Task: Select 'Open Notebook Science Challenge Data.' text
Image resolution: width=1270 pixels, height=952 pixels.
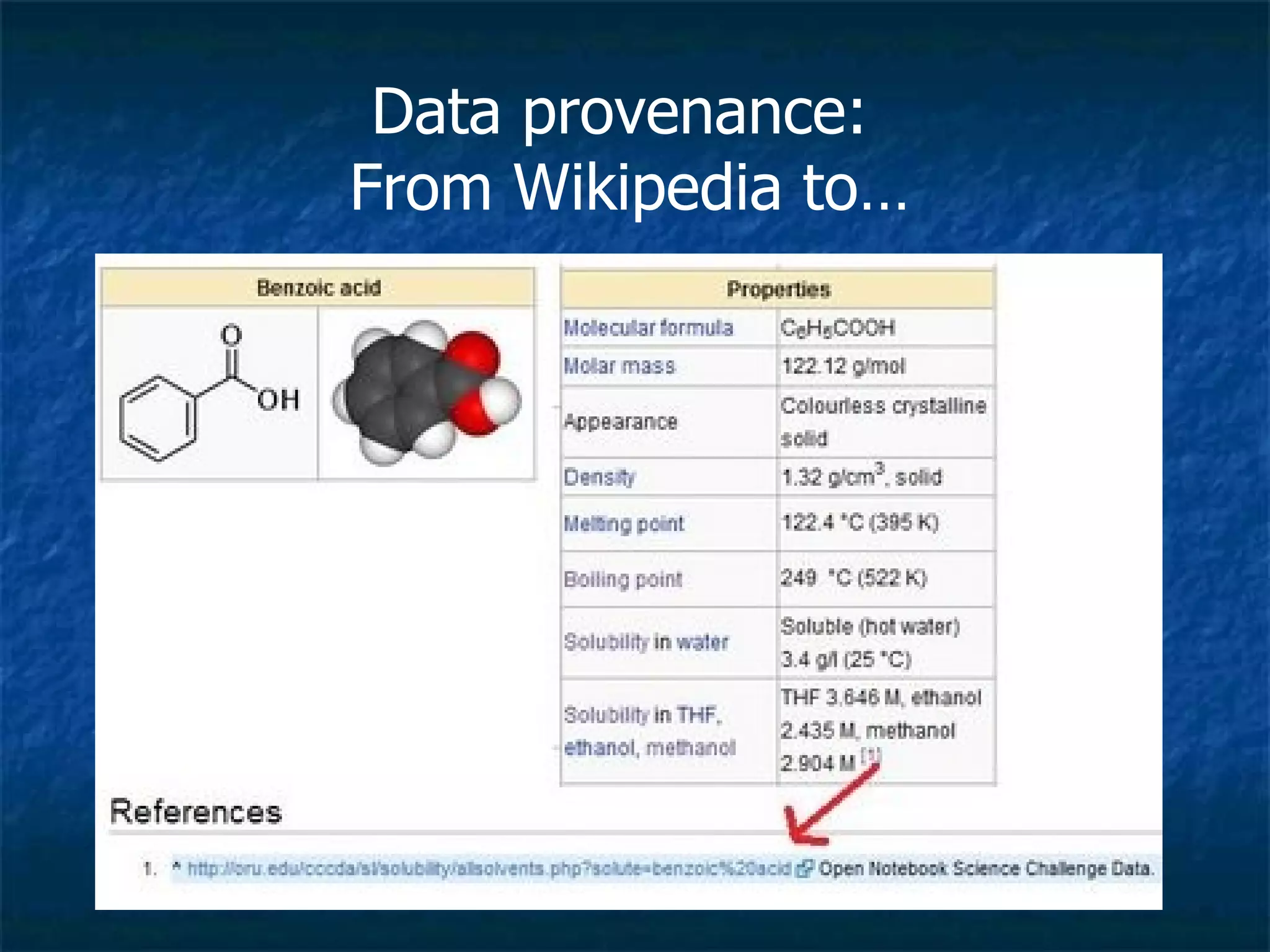Action: 986,868
